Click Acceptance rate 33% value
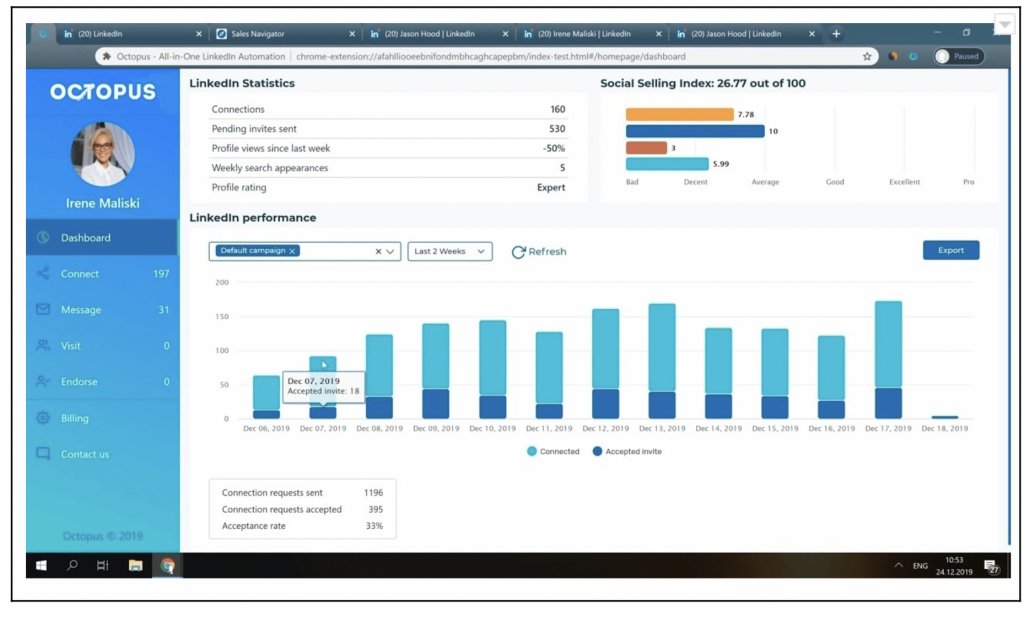The image size is (1024, 617). coord(374,526)
